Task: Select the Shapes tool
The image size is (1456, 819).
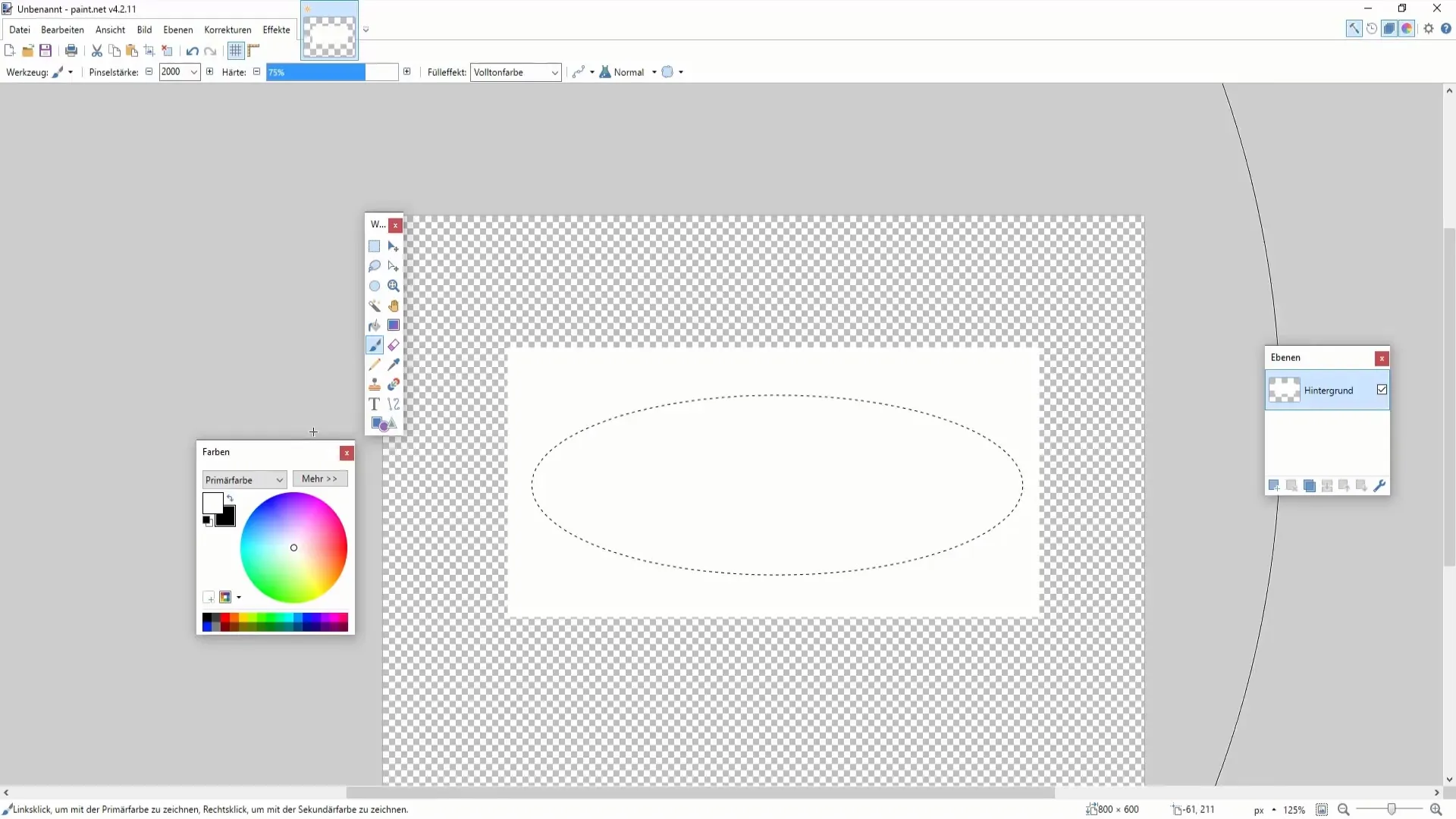Action: (384, 424)
